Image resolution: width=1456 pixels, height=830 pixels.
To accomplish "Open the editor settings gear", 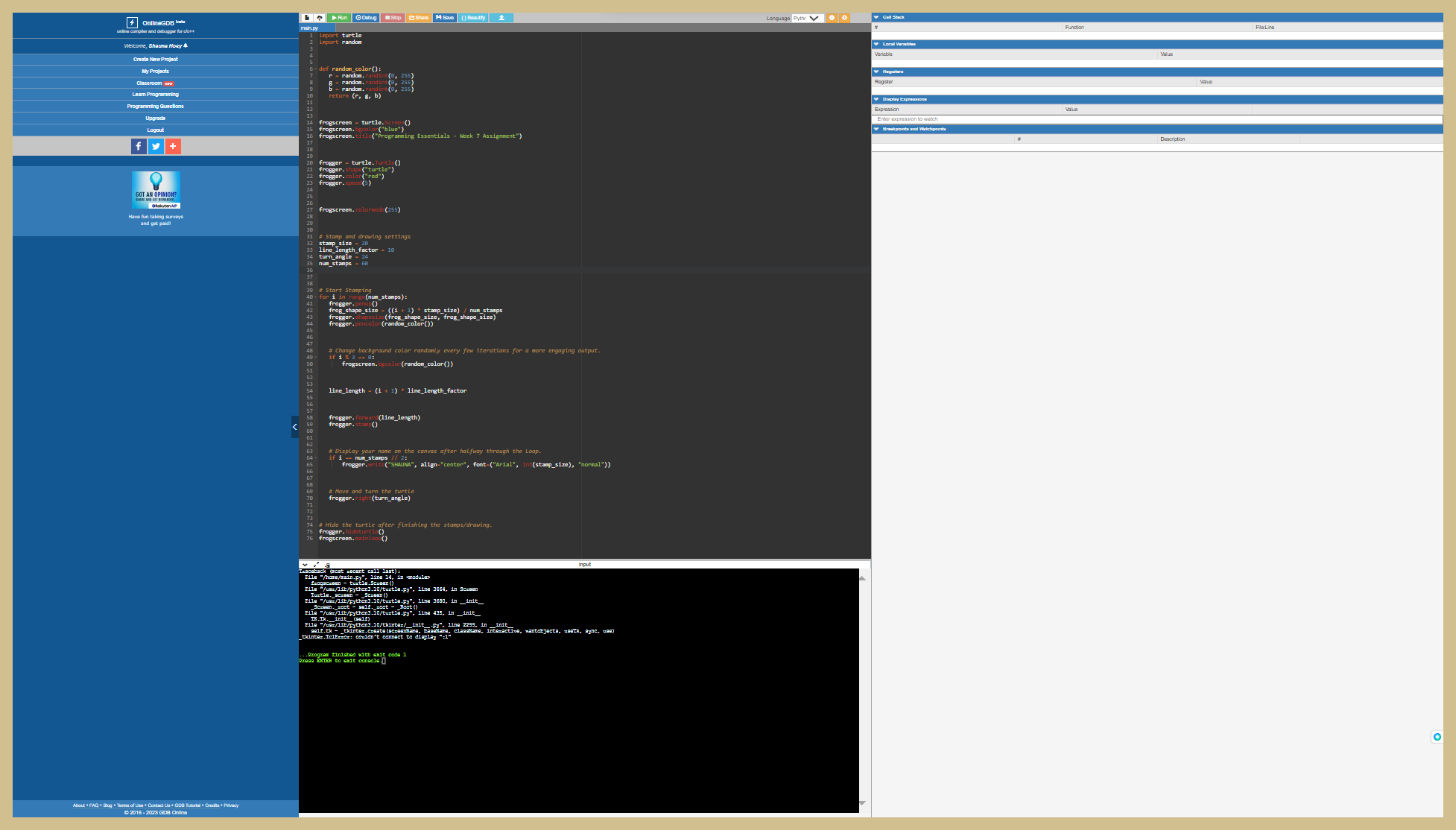I will [x=844, y=18].
